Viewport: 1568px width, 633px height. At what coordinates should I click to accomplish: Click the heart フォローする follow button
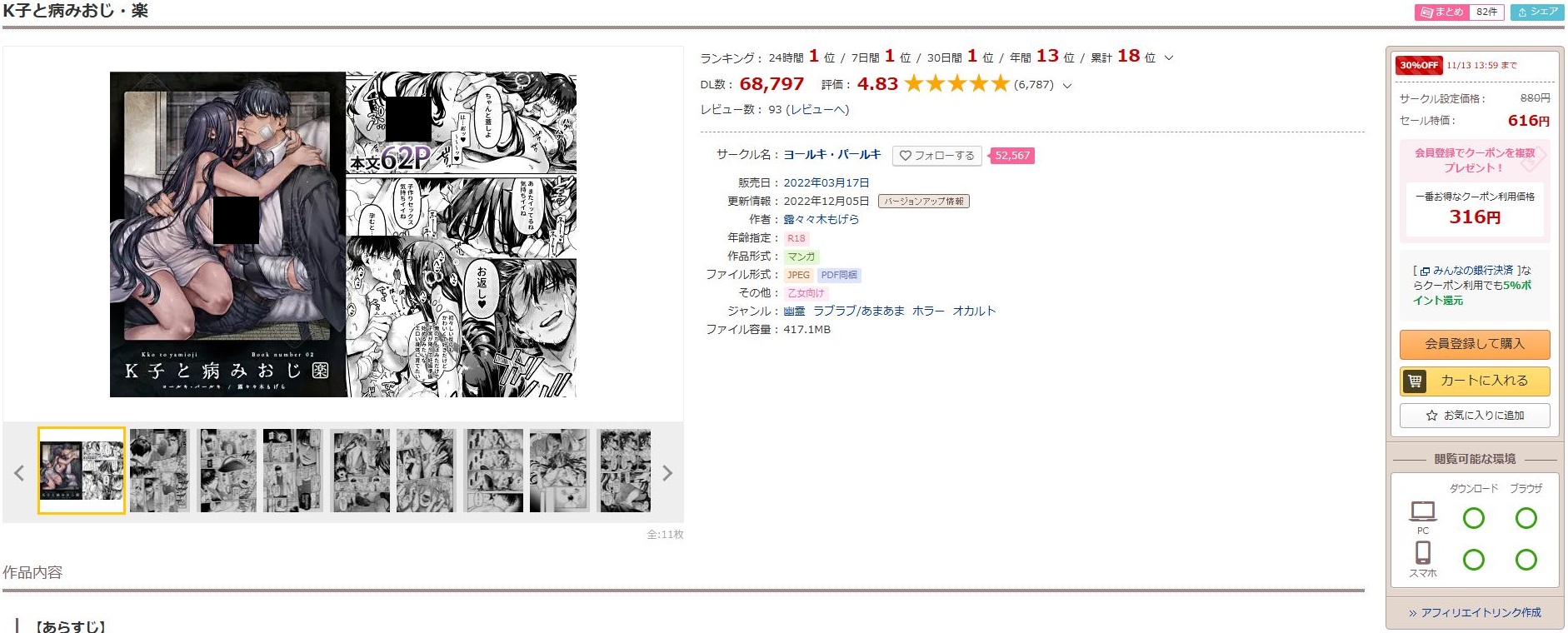click(936, 156)
